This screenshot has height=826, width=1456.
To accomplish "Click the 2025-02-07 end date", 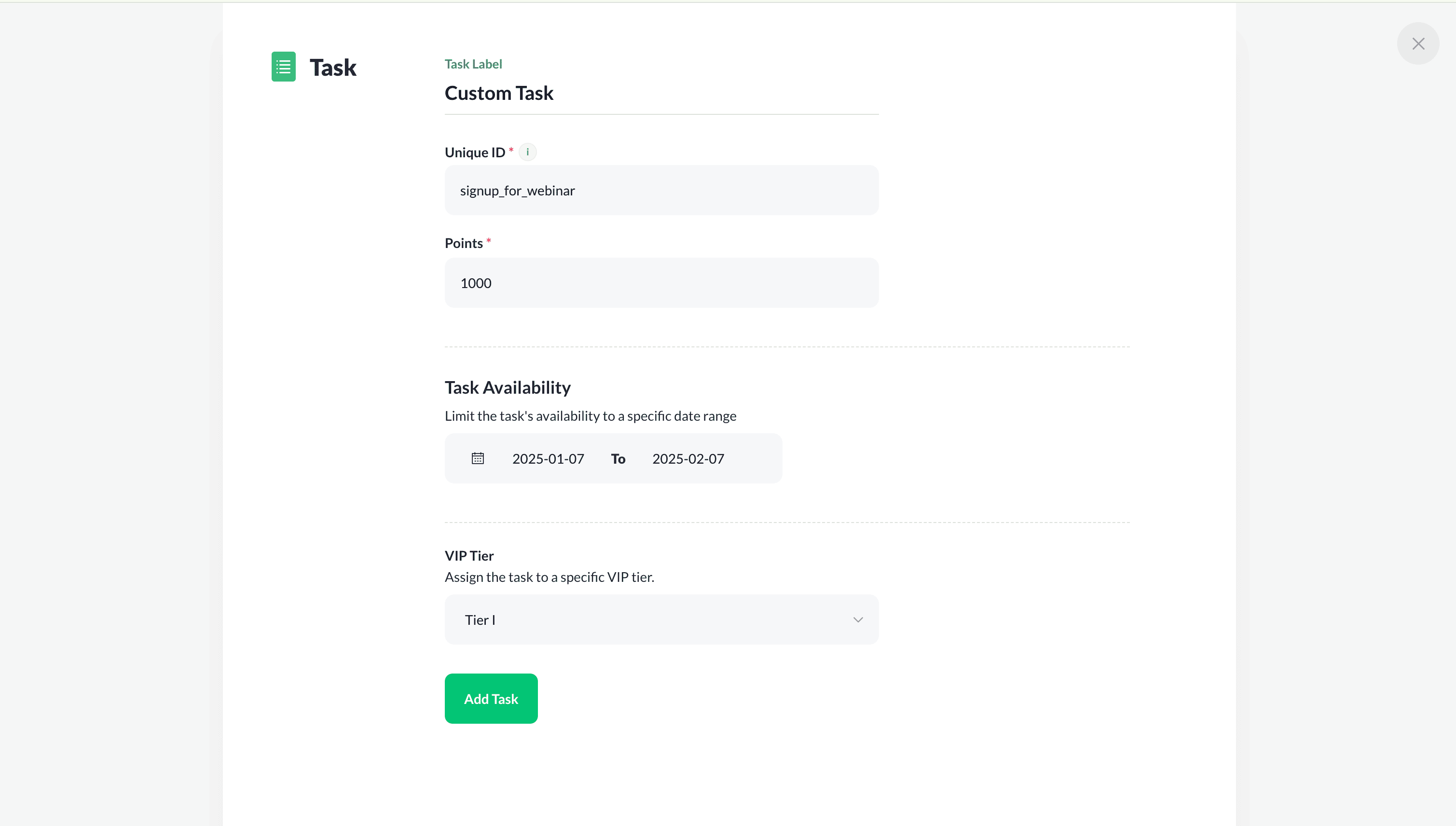I will point(687,458).
